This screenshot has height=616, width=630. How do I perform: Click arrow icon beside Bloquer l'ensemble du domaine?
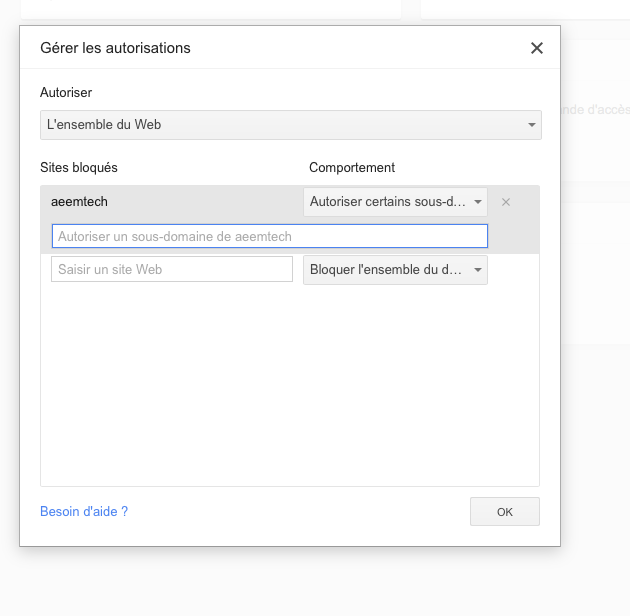pos(478,270)
